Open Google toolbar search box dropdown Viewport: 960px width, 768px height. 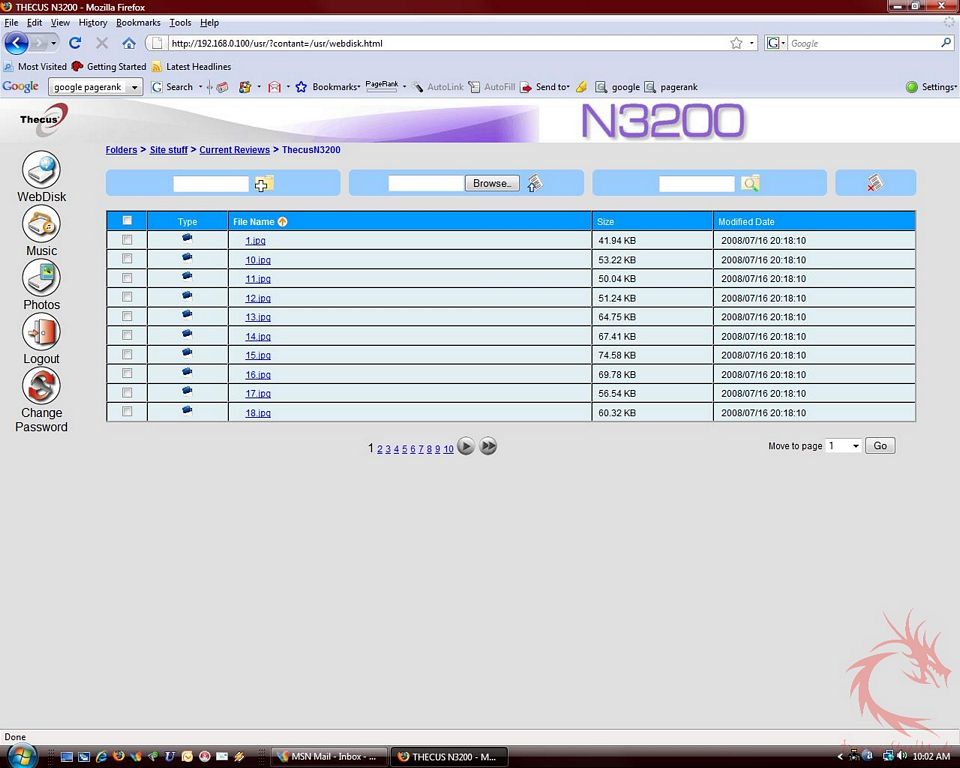coord(135,87)
